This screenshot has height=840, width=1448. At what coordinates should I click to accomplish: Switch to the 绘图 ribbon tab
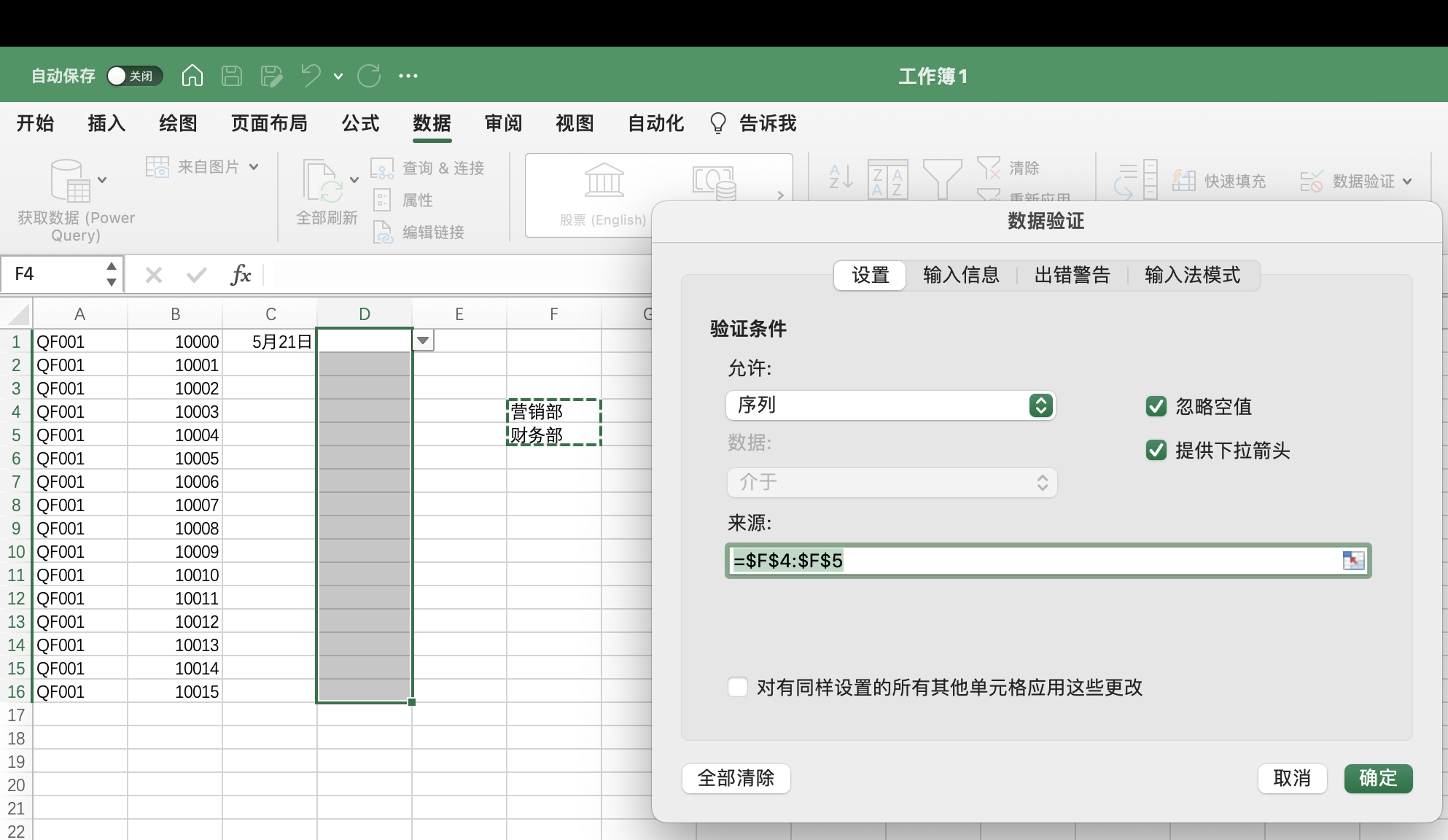click(x=178, y=123)
